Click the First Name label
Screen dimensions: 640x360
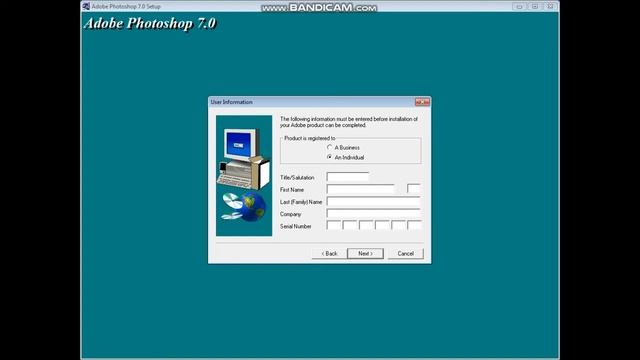pos(292,190)
